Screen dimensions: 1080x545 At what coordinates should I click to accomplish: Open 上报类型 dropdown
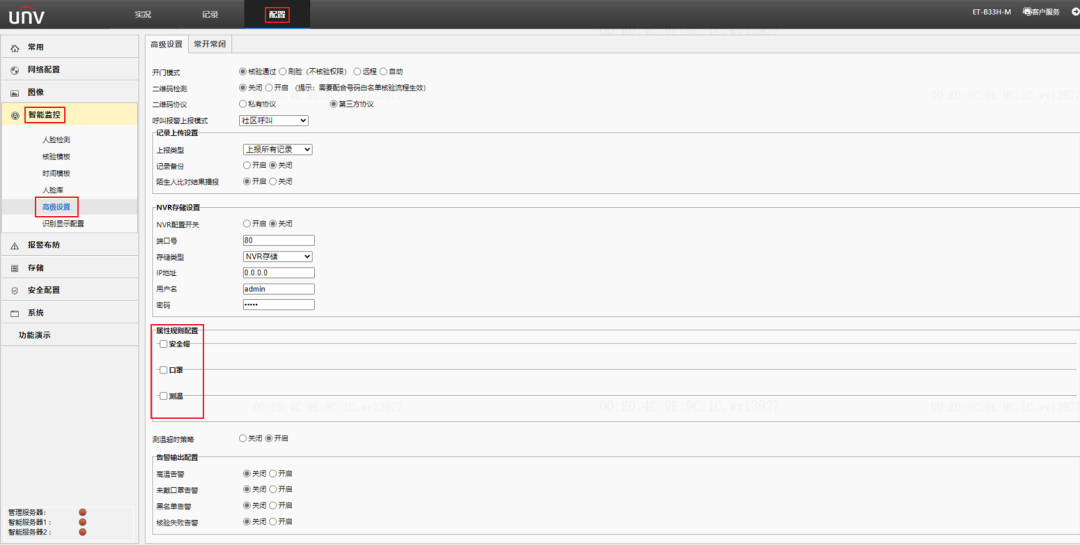pyautogui.click(x=278, y=150)
